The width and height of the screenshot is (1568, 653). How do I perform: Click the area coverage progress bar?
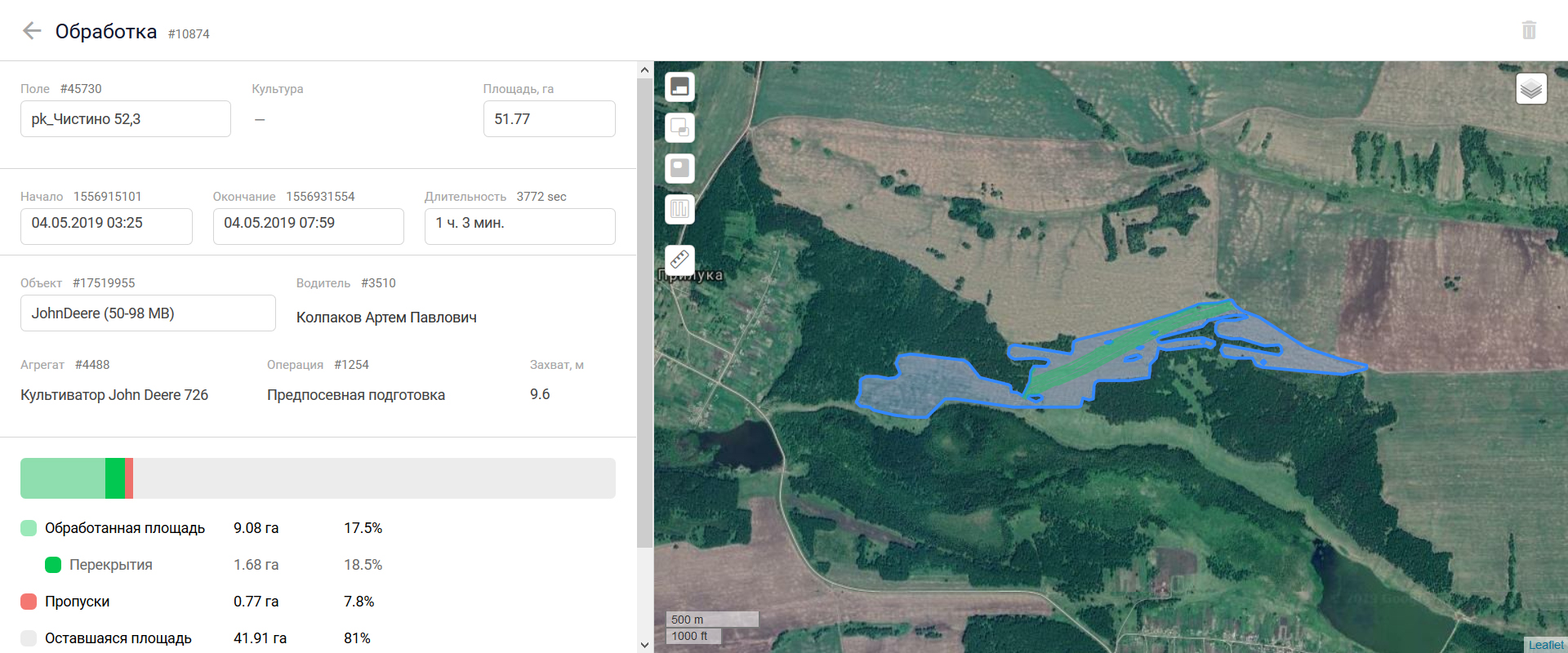(x=318, y=478)
